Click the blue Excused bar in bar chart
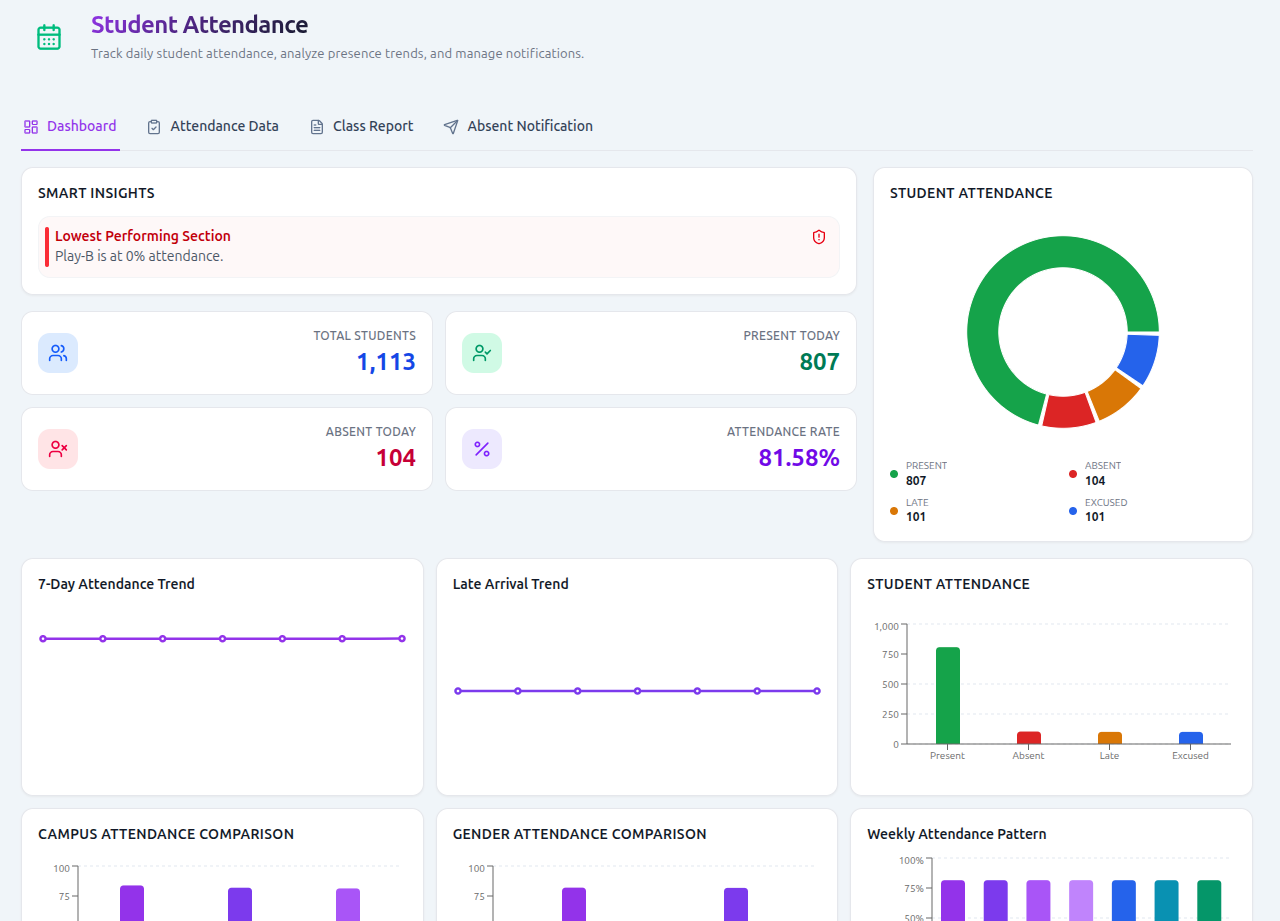The height and width of the screenshot is (921, 1280). pos(1191,738)
